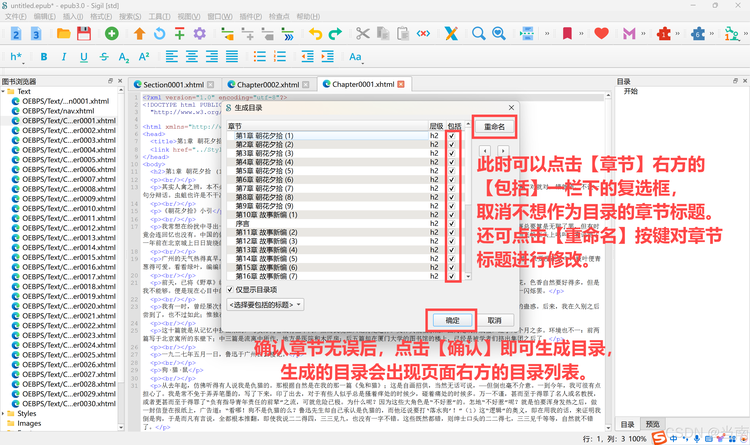The image size is (750, 445).
Task: Click the red heart donate icon
Action: tap(601, 33)
